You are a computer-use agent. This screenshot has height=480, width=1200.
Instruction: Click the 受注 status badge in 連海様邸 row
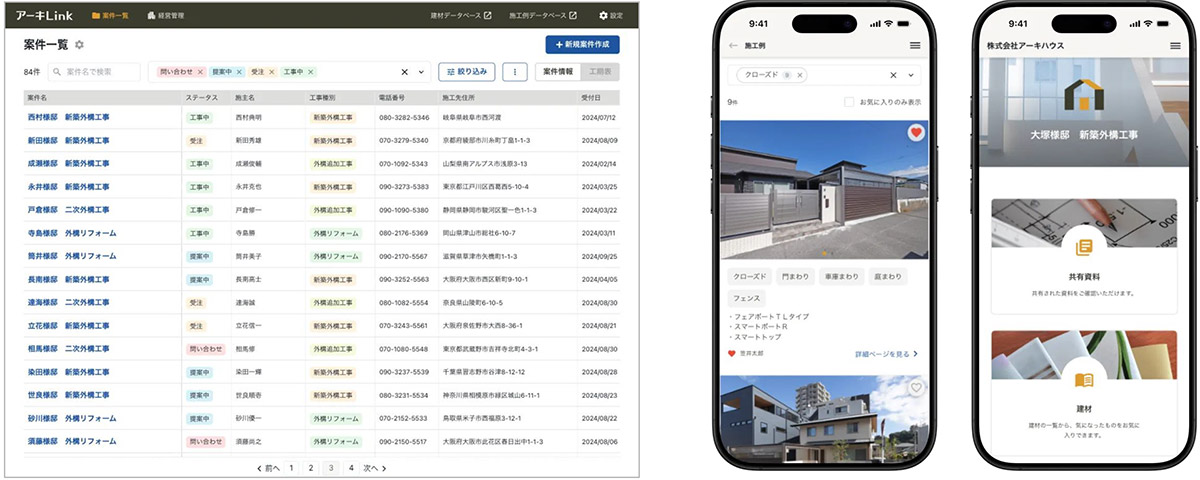coord(195,302)
